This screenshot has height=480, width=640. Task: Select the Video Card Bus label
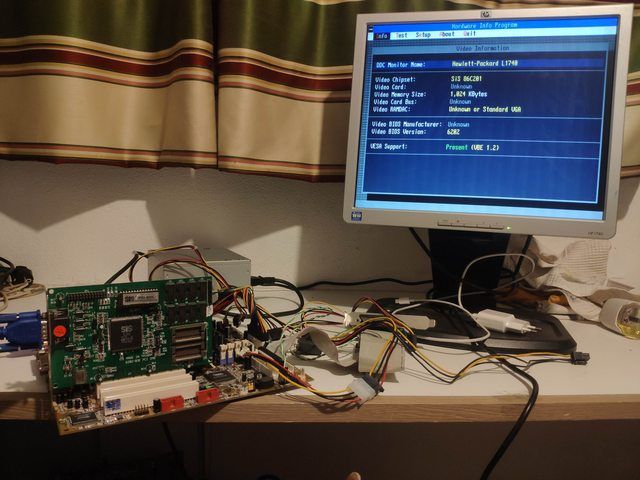(x=395, y=102)
